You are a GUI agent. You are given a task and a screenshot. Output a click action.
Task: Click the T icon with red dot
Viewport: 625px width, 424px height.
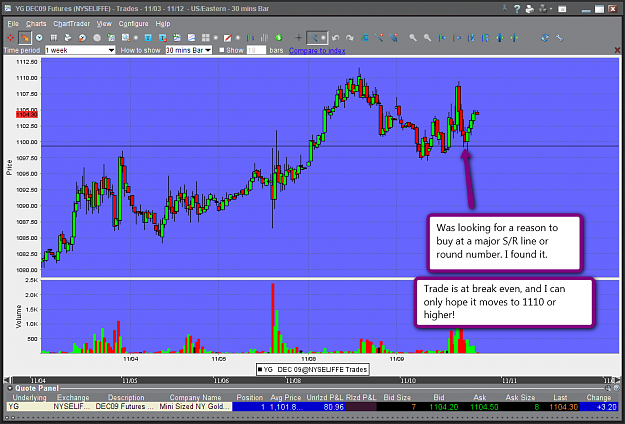162,38
